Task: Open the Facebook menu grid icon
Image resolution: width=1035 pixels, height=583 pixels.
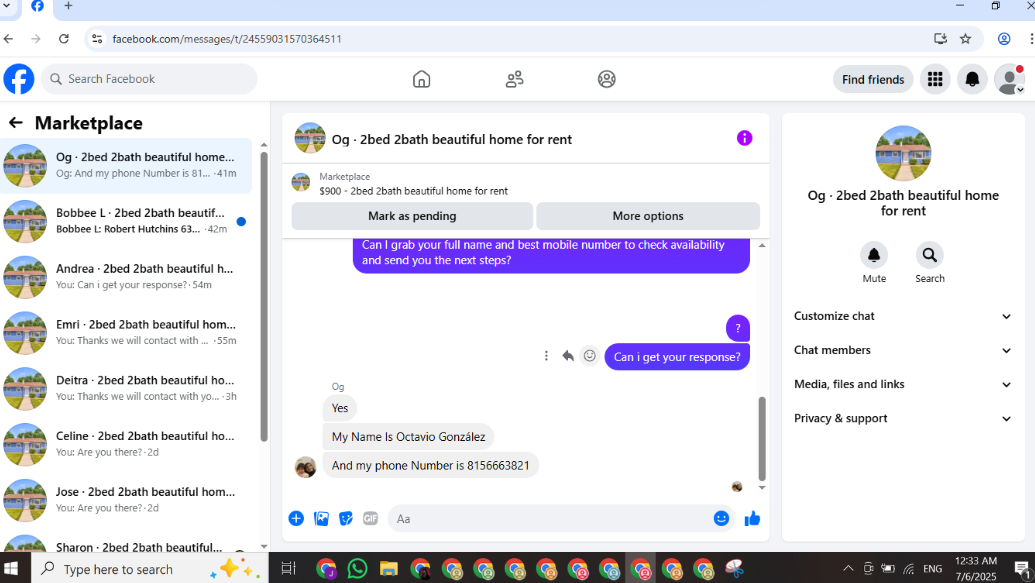Action: (935, 79)
